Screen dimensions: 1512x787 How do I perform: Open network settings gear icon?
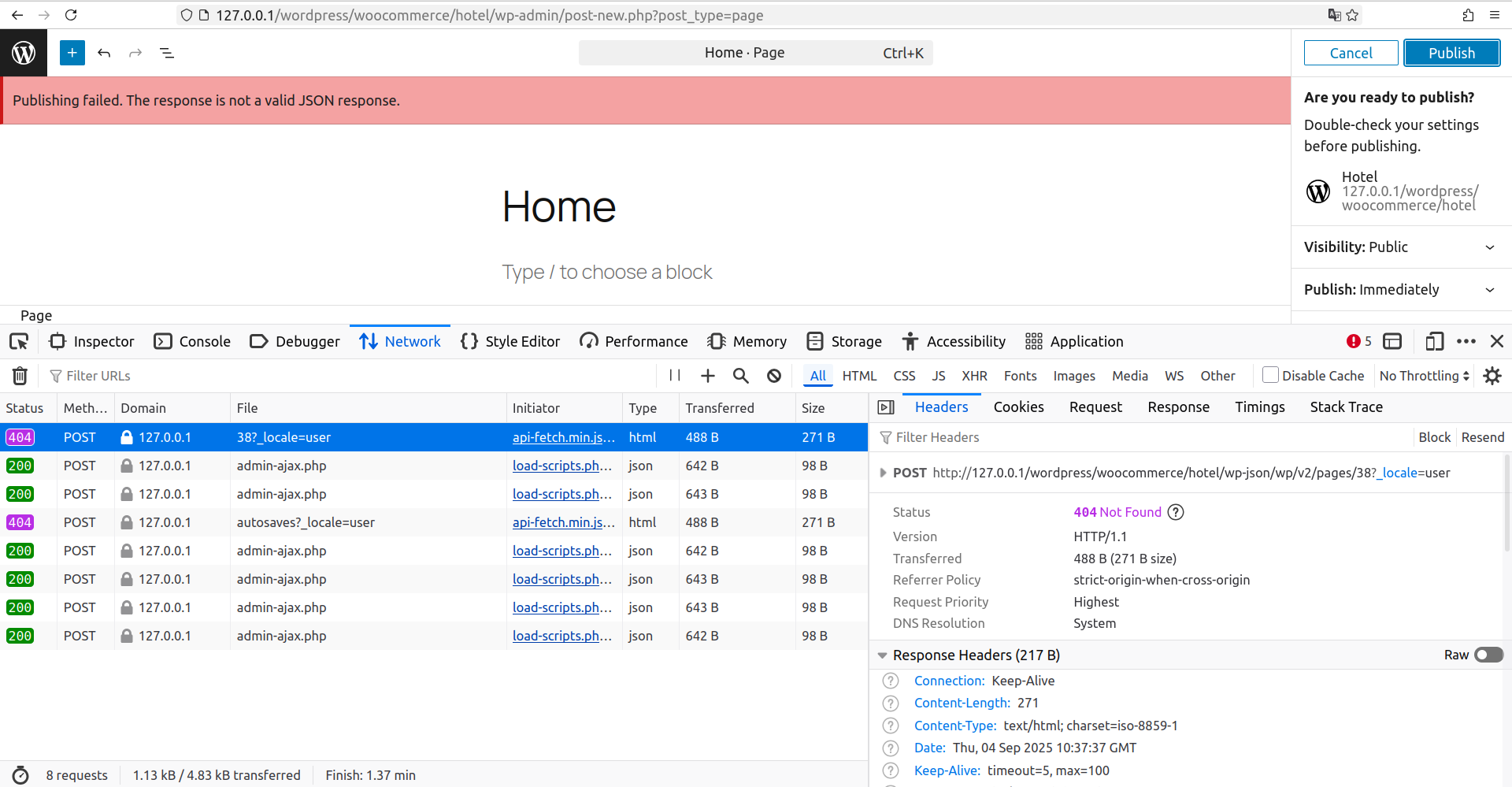point(1492,376)
